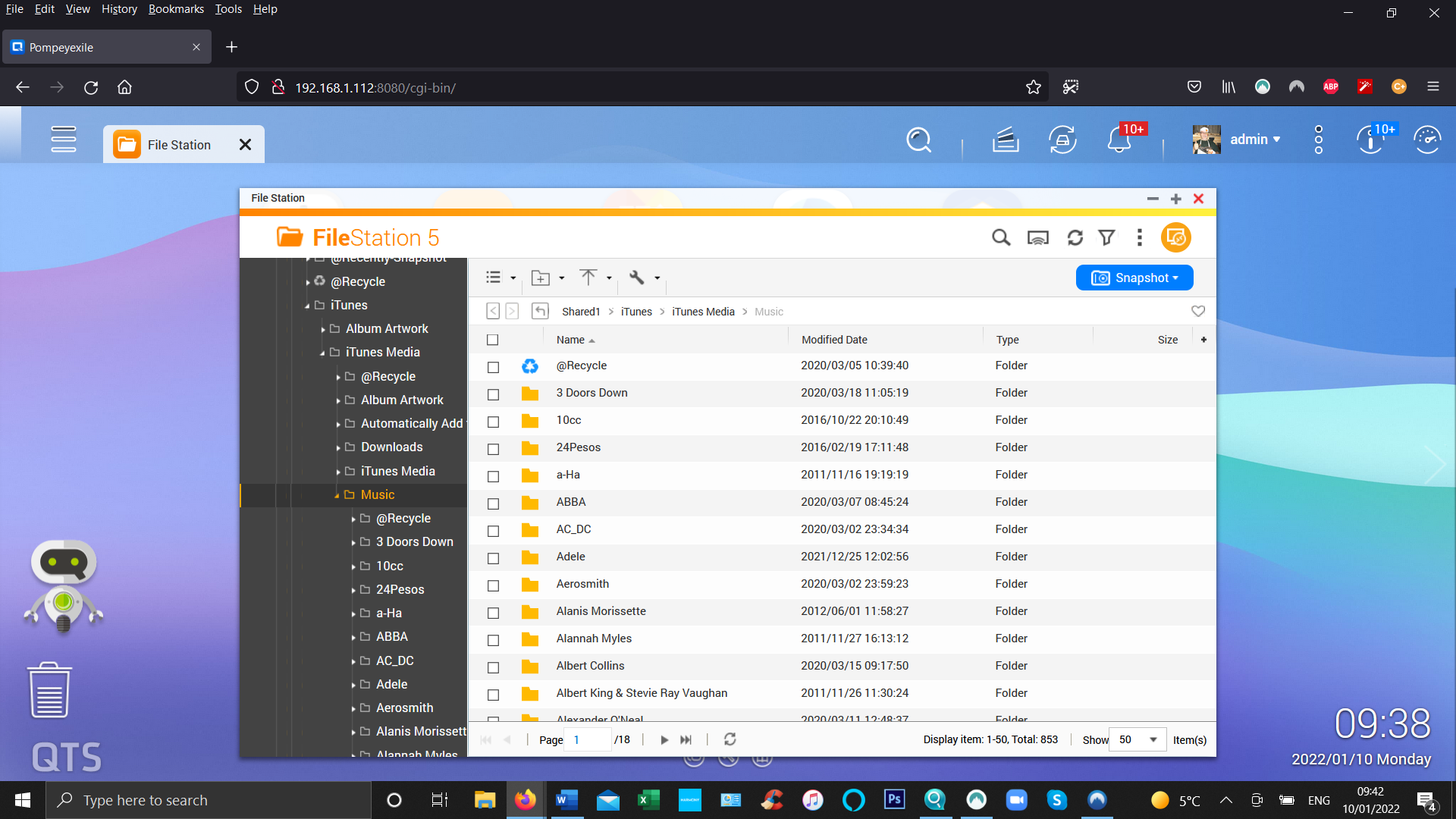Open the items-per-page 50 dropdown
This screenshot has height=819, width=1456.
[1137, 739]
